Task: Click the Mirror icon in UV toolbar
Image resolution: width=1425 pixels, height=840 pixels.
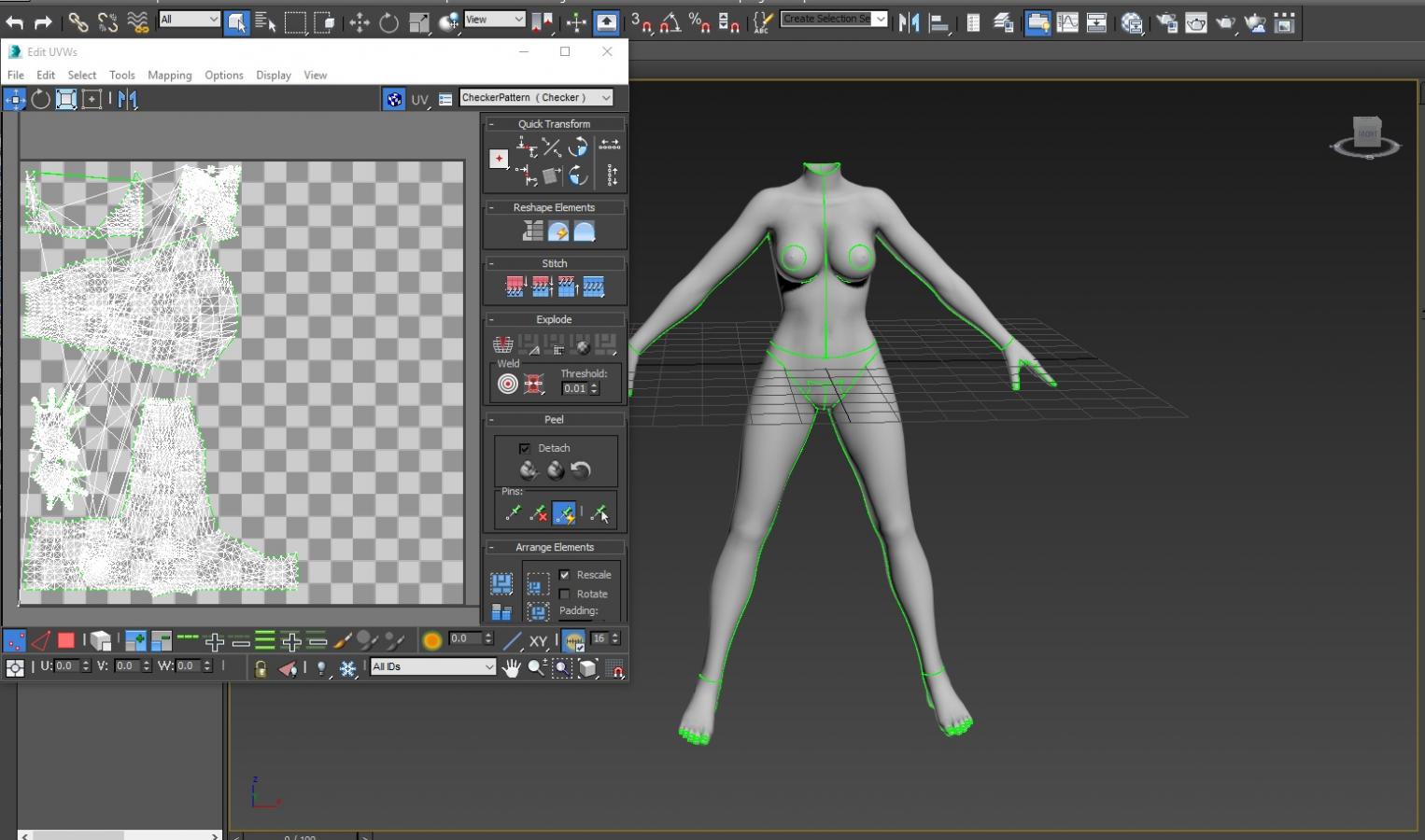Action: click(128, 99)
